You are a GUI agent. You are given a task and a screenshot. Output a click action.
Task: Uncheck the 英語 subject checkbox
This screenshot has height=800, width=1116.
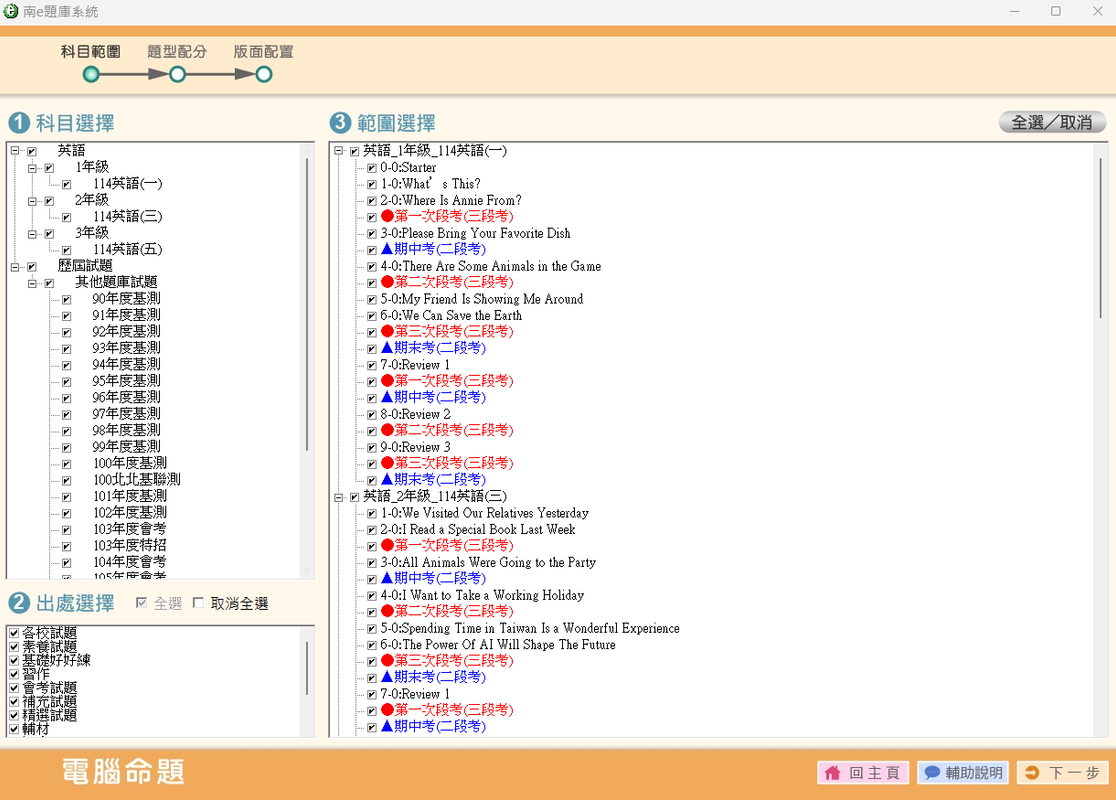(32, 151)
